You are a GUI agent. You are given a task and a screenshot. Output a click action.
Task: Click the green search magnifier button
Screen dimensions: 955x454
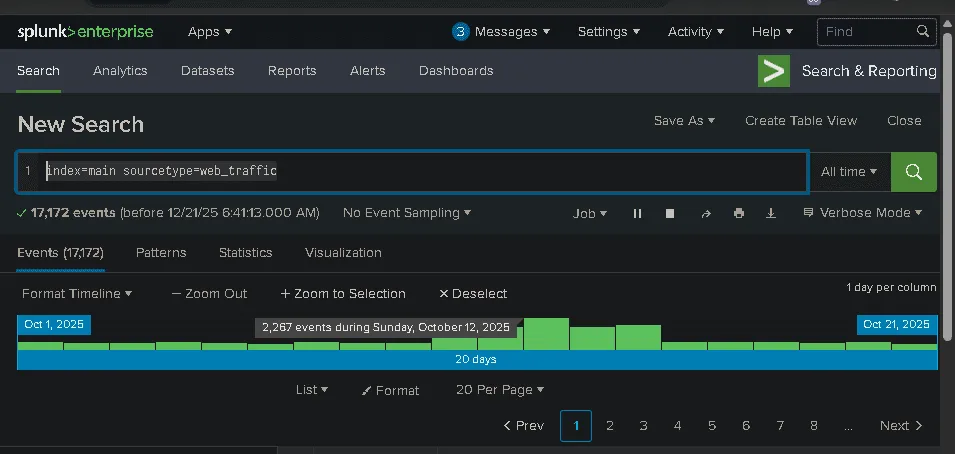coord(913,172)
